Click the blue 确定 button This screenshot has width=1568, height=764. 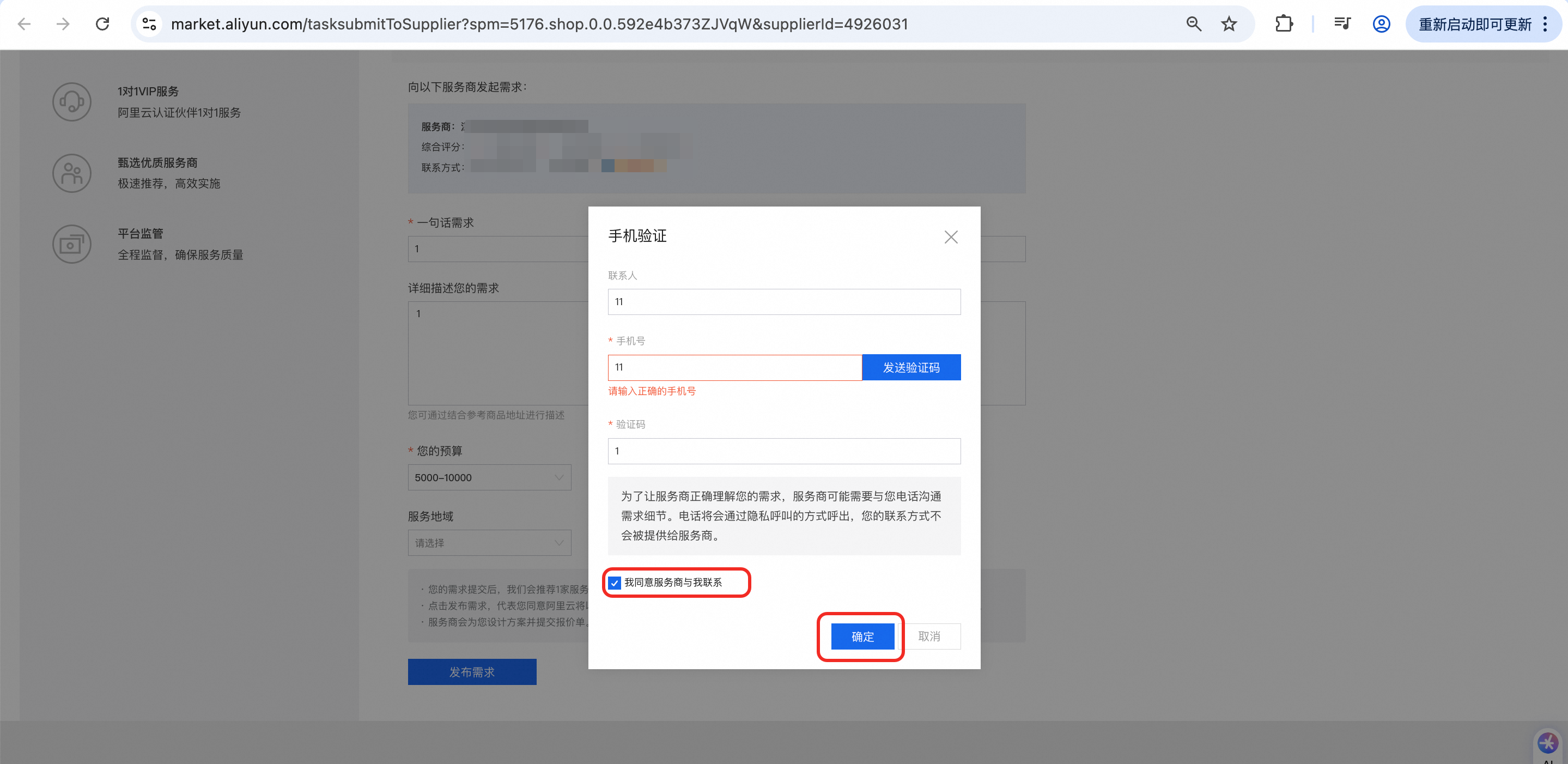[x=862, y=636]
